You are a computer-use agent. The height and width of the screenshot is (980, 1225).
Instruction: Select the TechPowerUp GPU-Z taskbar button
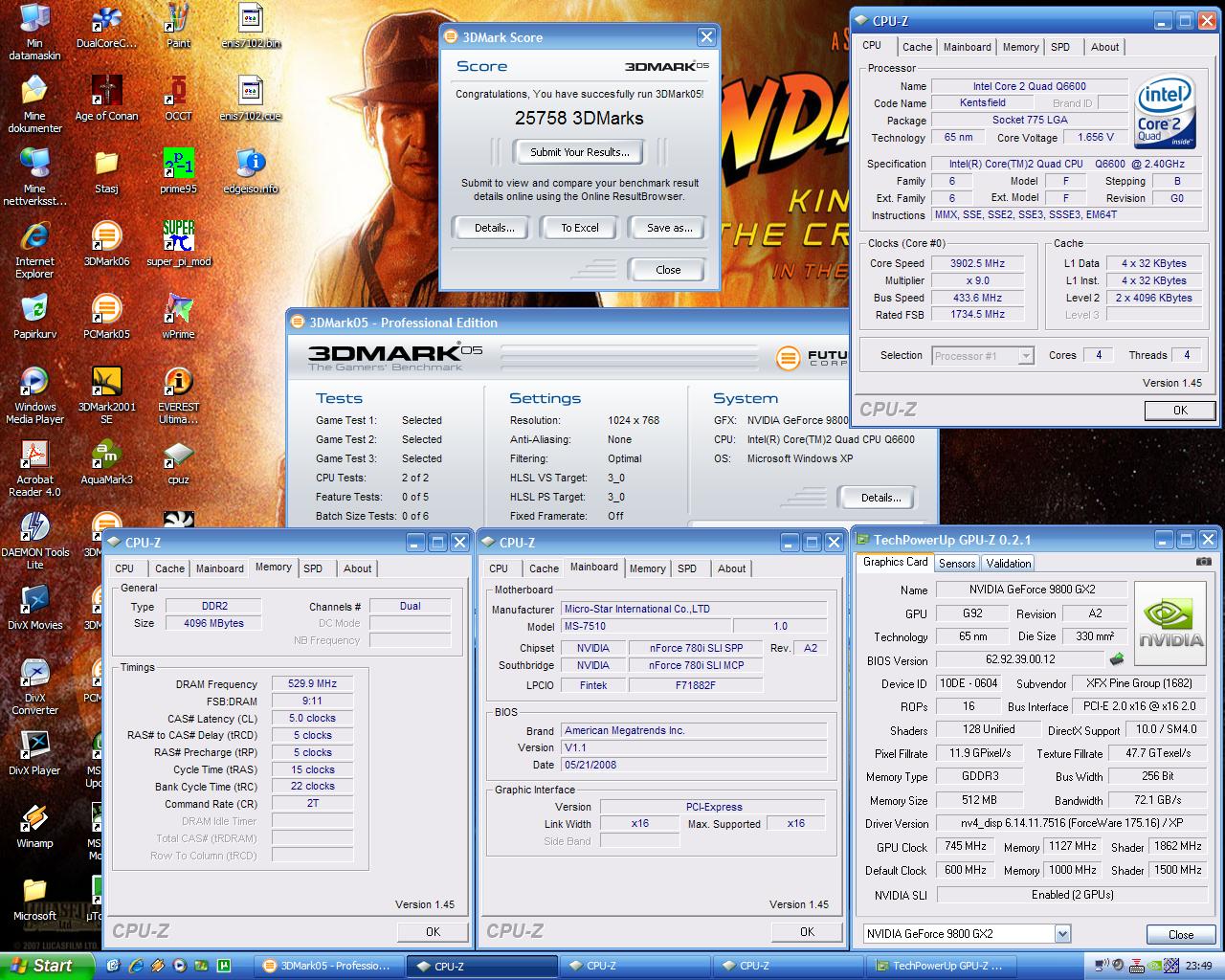click(x=941, y=966)
